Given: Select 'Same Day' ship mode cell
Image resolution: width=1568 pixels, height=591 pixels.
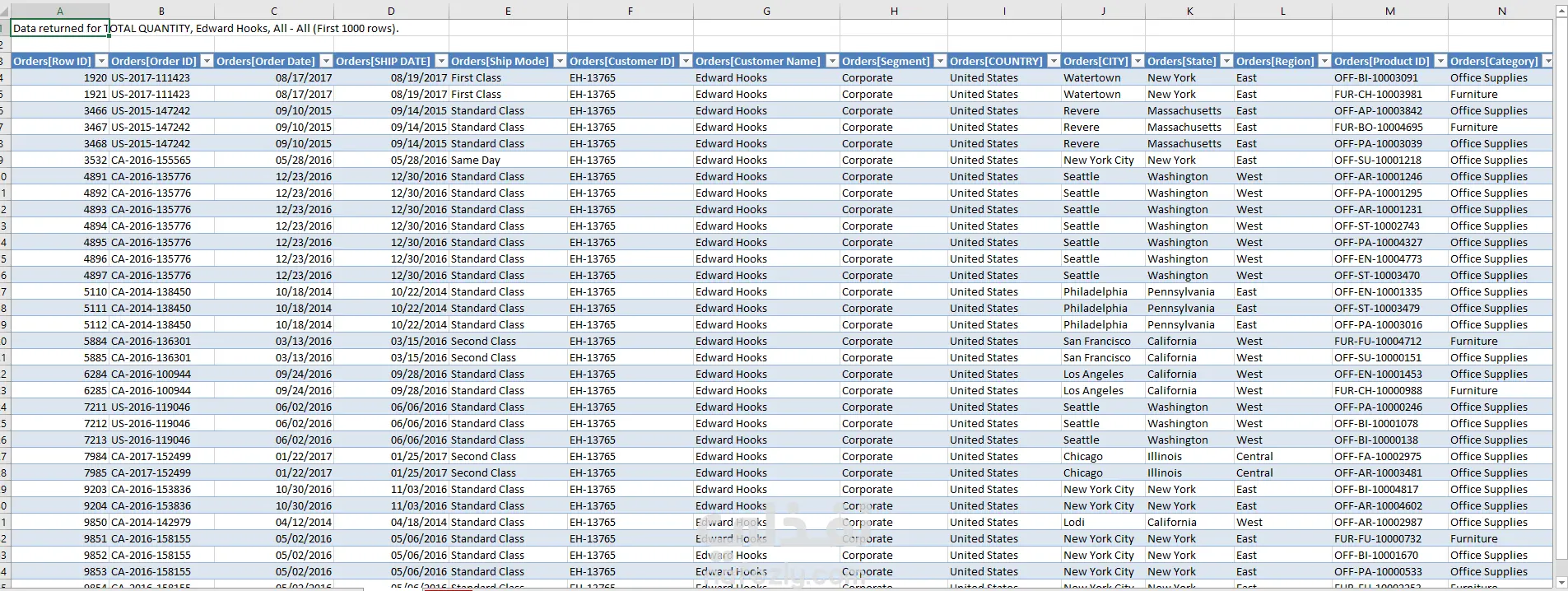Looking at the screenshot, I should point(508,160).
